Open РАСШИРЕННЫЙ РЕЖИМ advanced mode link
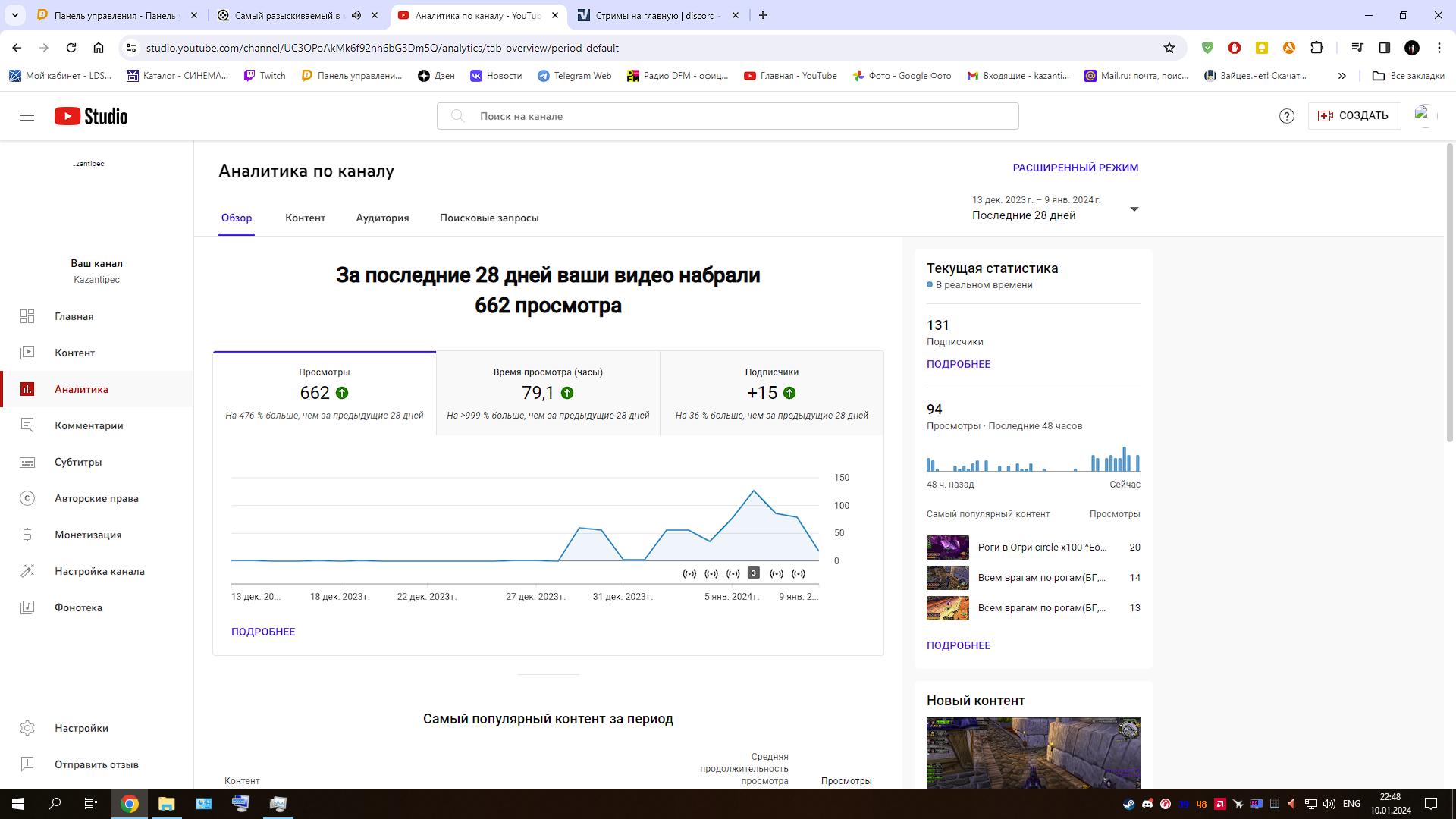Image resolution: width=1456 pixels, height=819 pixels. (x=1075, y=168)
